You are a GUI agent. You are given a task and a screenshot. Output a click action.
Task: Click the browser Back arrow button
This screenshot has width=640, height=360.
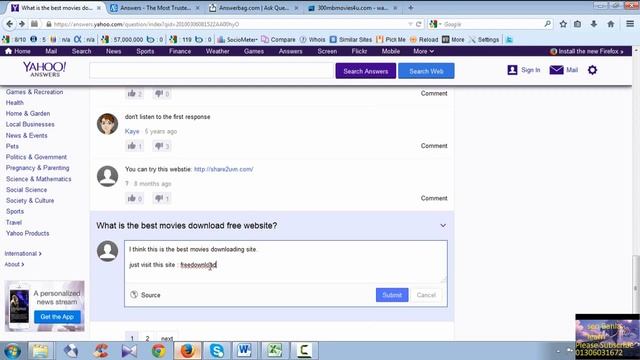[9, 24]
